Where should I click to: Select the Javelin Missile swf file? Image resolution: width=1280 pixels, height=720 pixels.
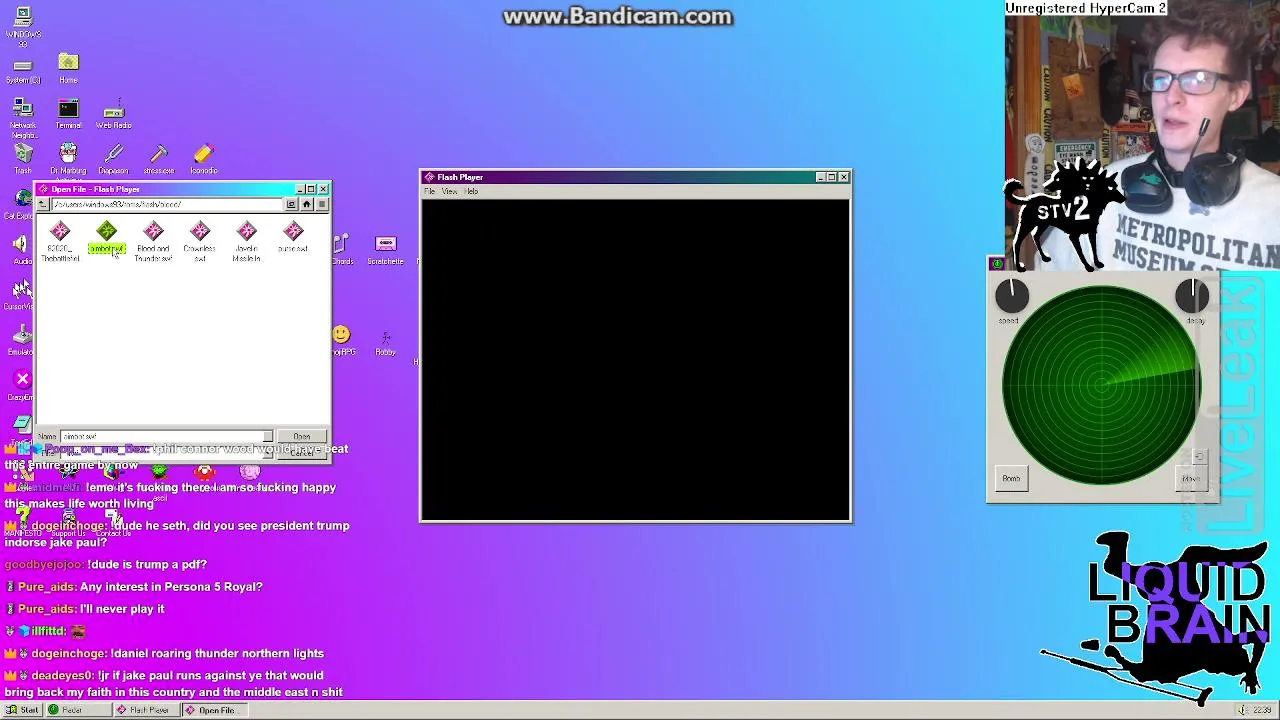pyautogui.click(x=246, y=241)
